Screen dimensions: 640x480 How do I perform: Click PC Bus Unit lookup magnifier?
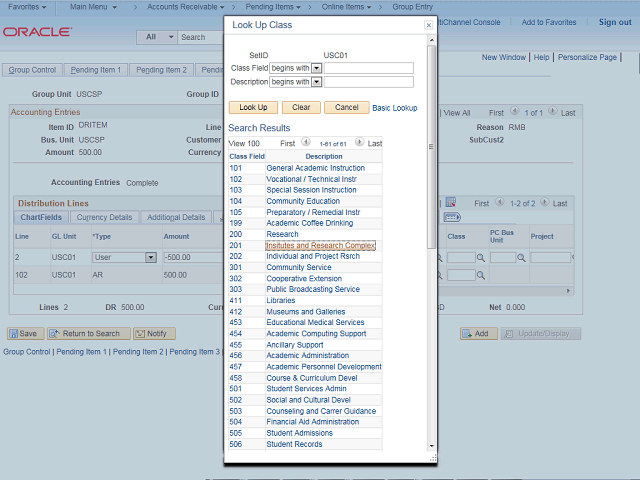click(x=521, y=258)
